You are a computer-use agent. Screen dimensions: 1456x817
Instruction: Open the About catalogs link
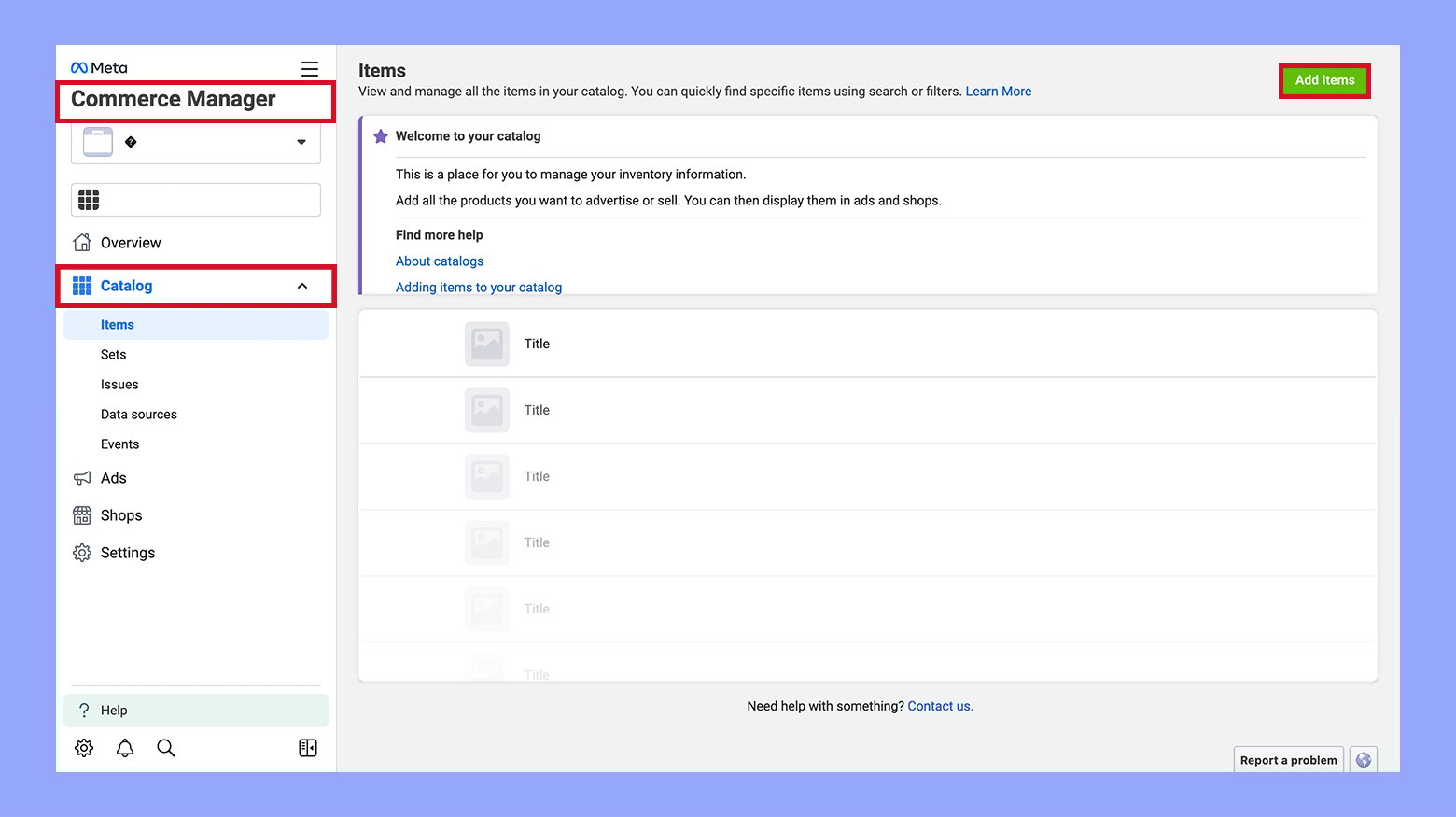coord(439,261)
